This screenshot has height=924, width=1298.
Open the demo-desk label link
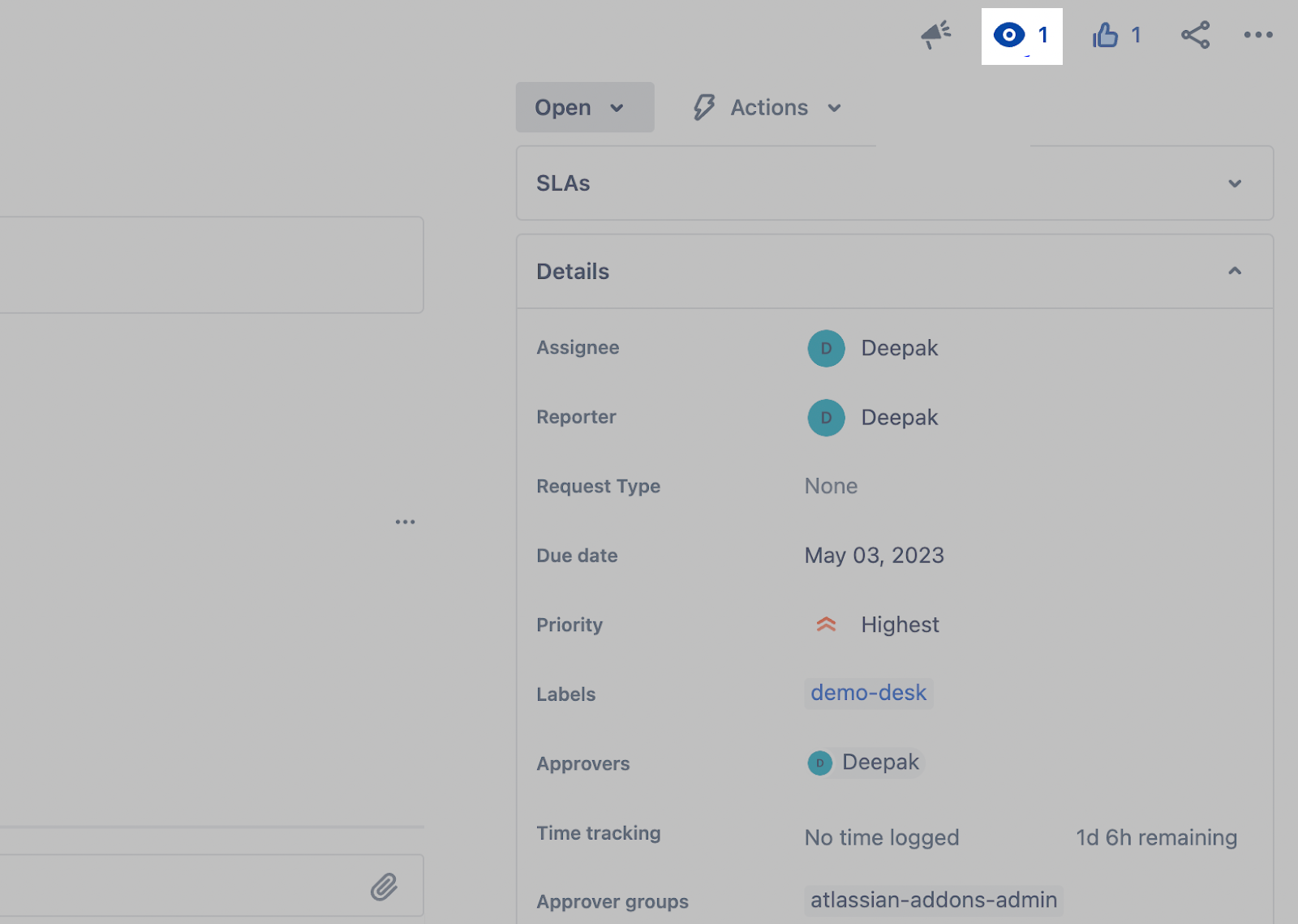868,694
